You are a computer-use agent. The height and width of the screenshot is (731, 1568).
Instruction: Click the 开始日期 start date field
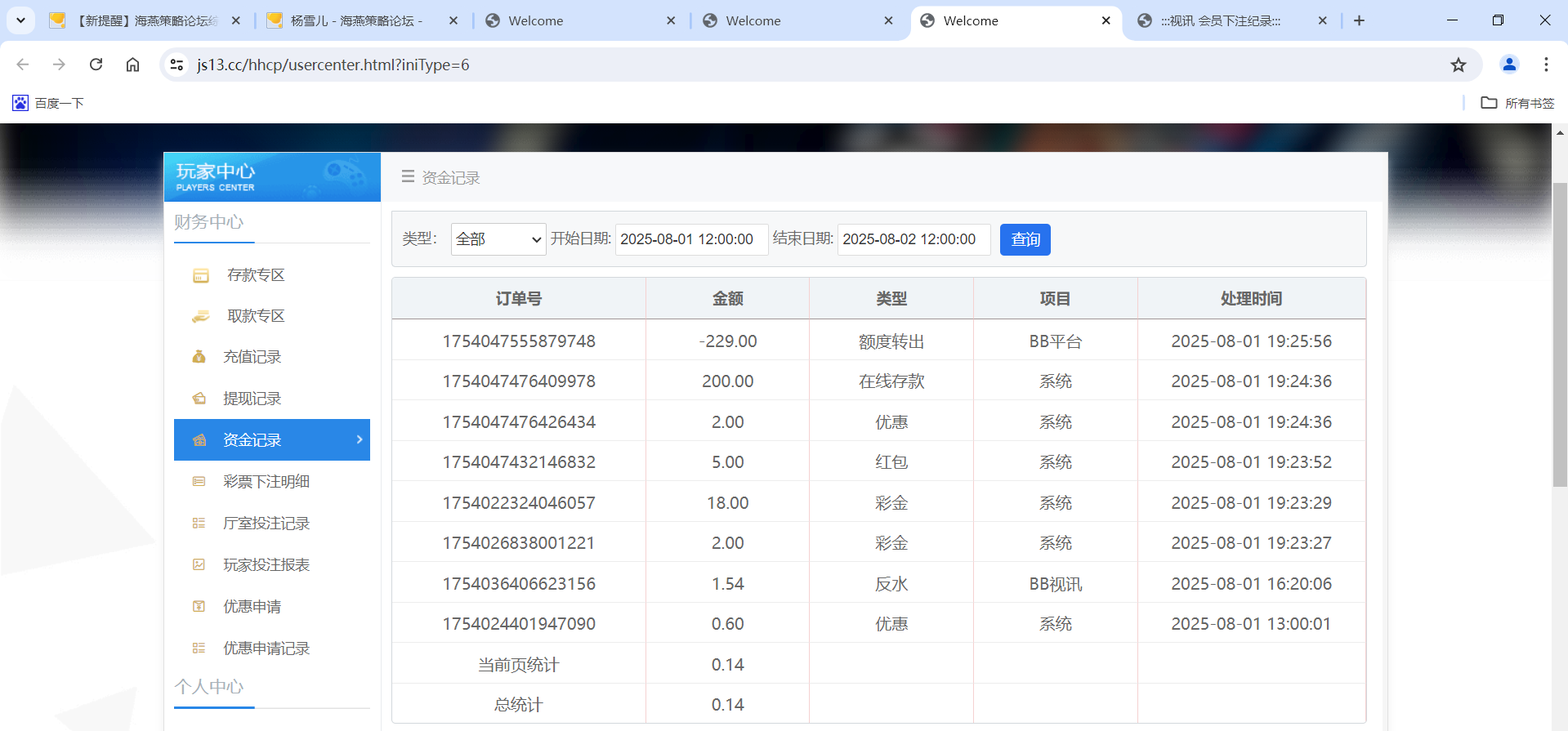click(691, 239)
